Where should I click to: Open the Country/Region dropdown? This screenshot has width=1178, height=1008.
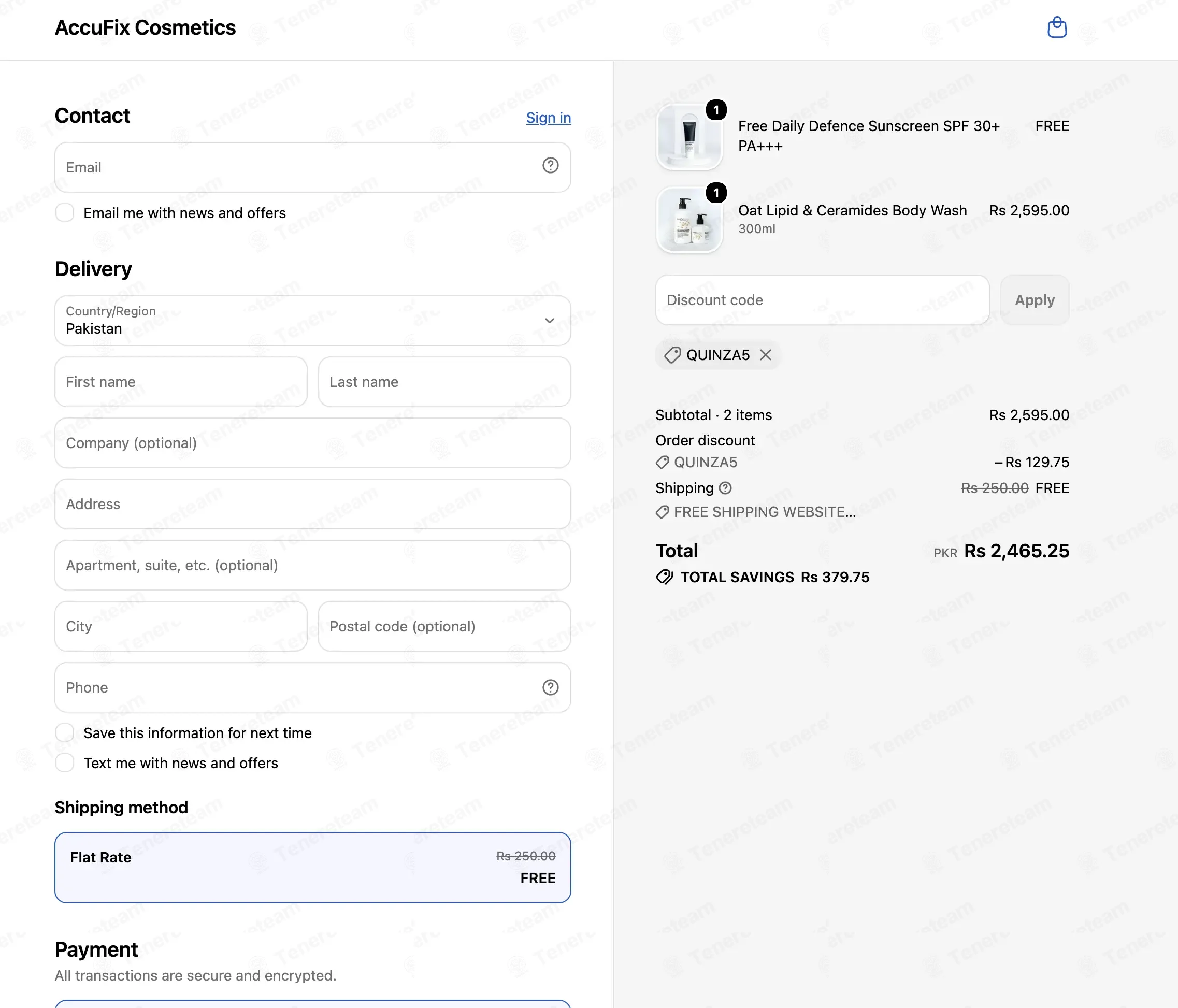(x=313, y=320)
